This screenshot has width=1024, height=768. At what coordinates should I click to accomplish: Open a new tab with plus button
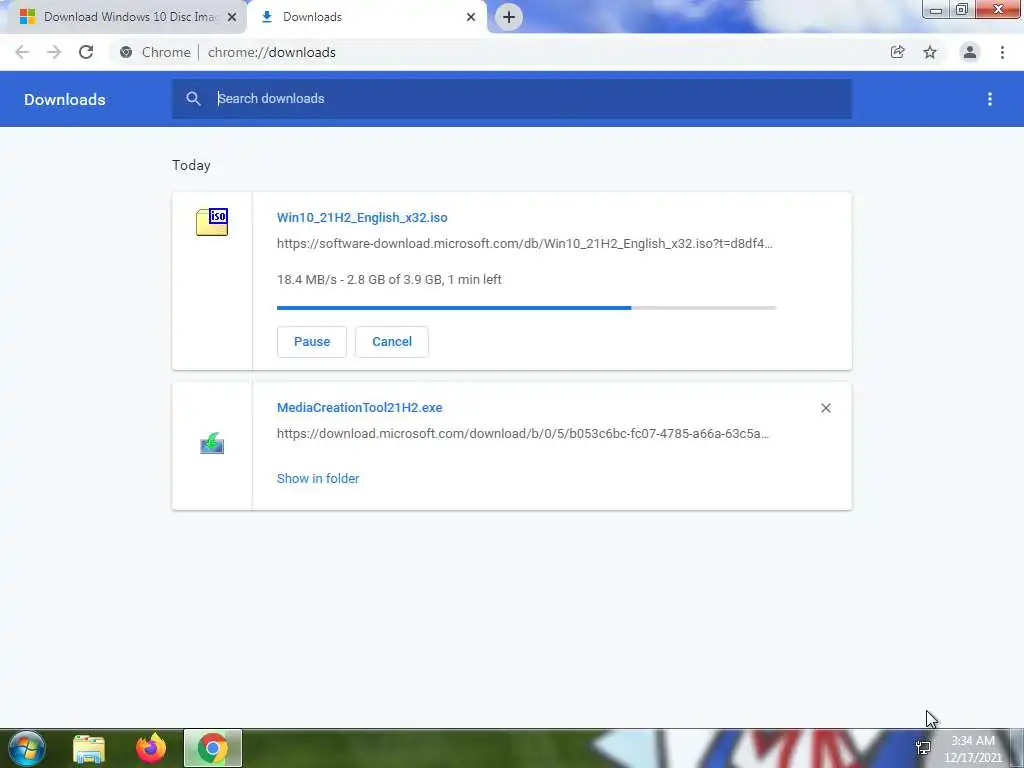click(509, 17)
